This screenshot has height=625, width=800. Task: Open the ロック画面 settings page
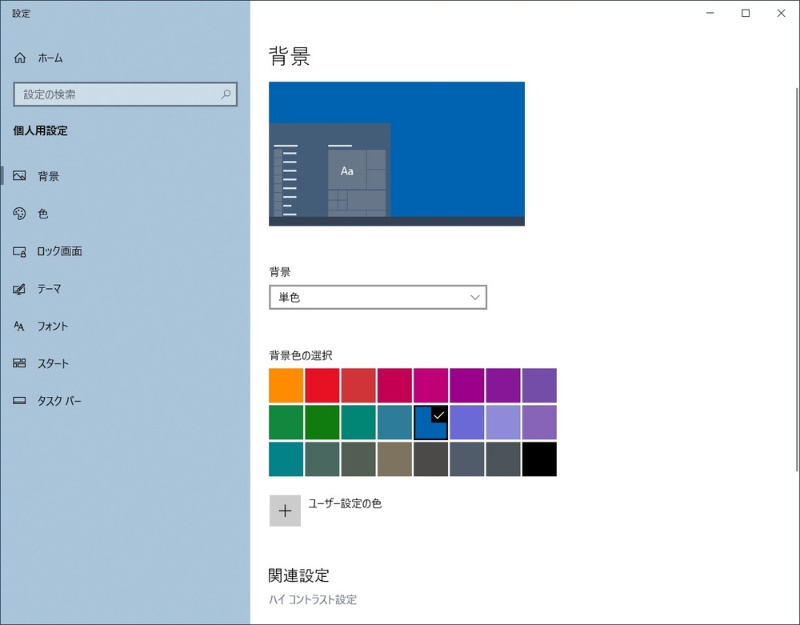click(59, 251)
